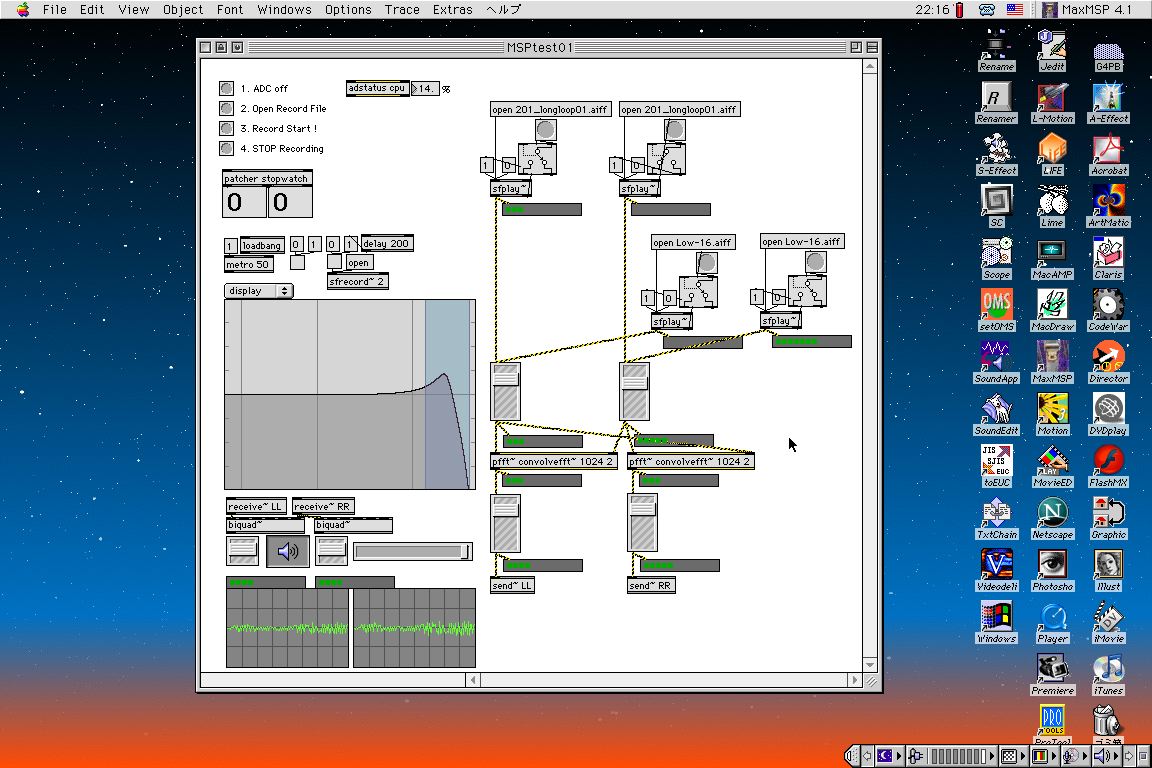Open the MaxMSP desktop alias
The height and width of the screenshot is (768, 1152).
[1052, 361]
